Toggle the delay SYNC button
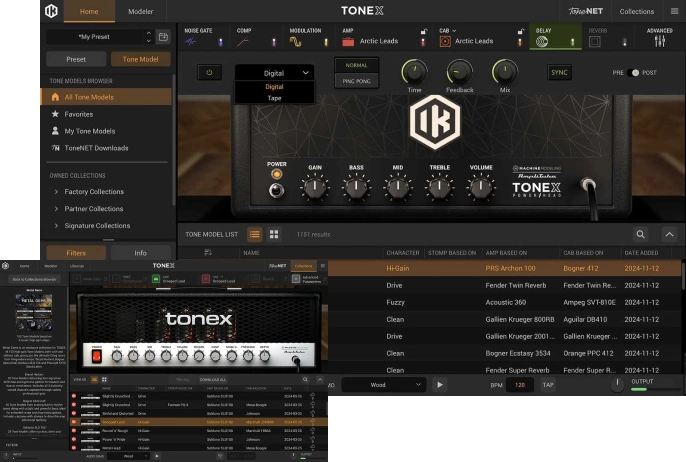Image resolution: width=686 pixels, height=462 pixels. [x=560, y=73]
